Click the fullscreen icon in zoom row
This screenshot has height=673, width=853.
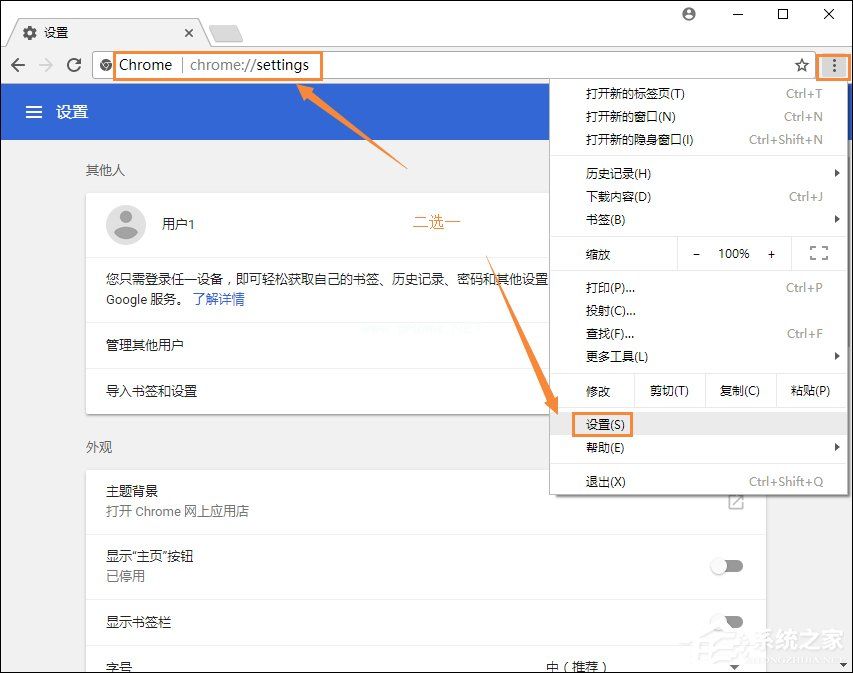click(x=818, y=254)
